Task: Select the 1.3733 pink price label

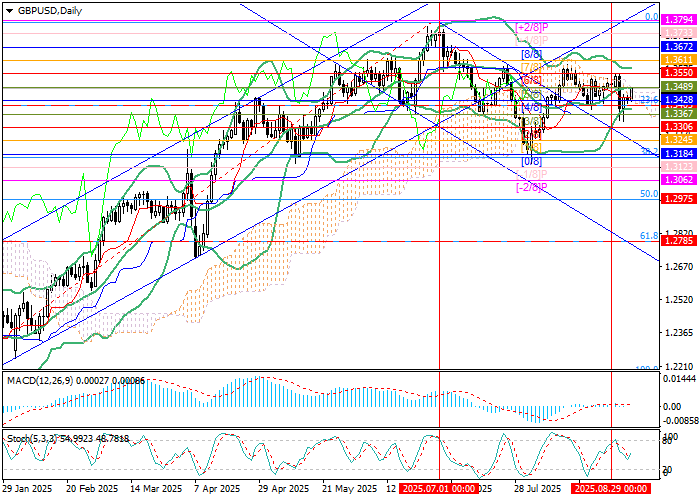Action: pos(679,33)
